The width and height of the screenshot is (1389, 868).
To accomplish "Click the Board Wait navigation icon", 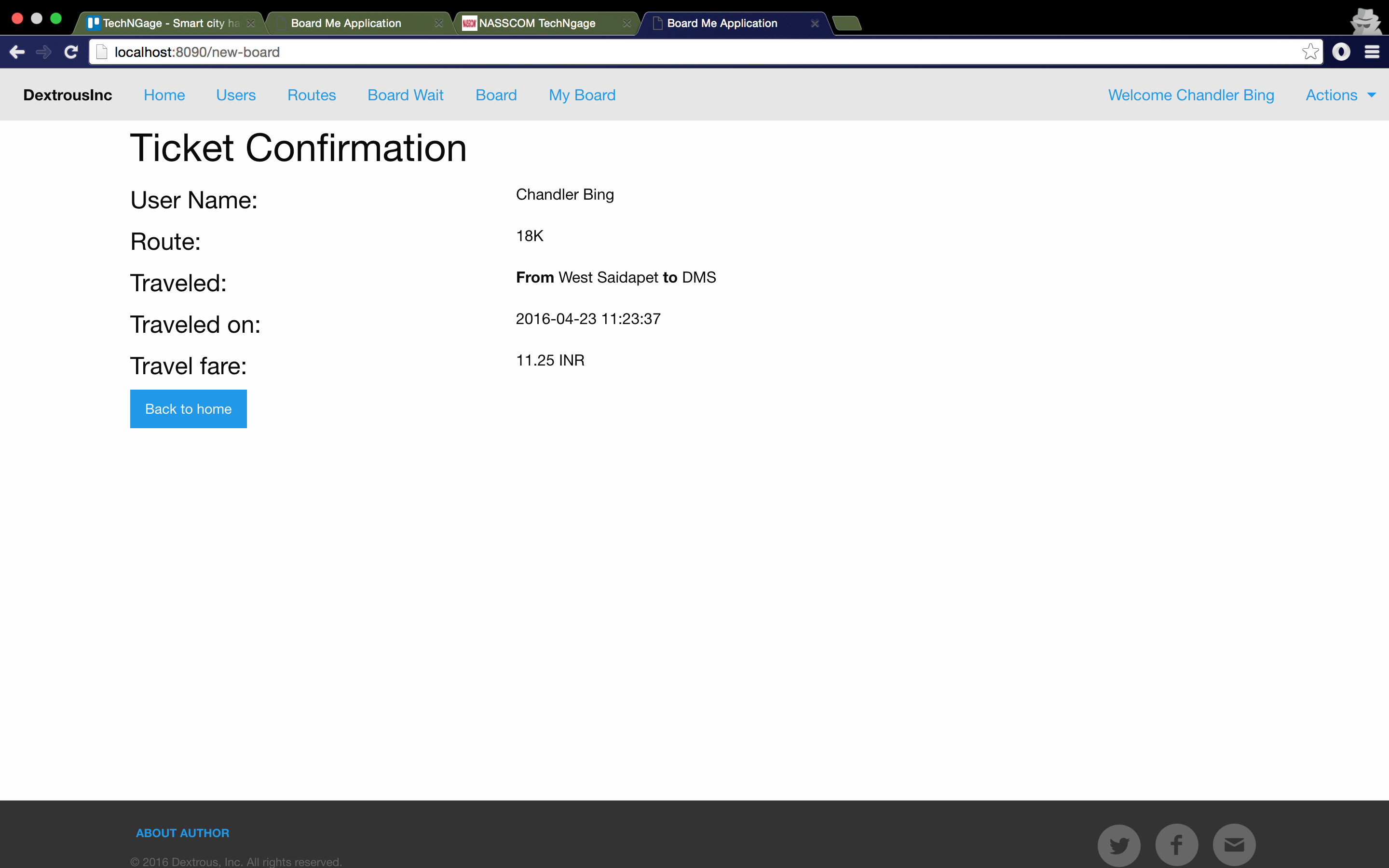I will (404, 95).
